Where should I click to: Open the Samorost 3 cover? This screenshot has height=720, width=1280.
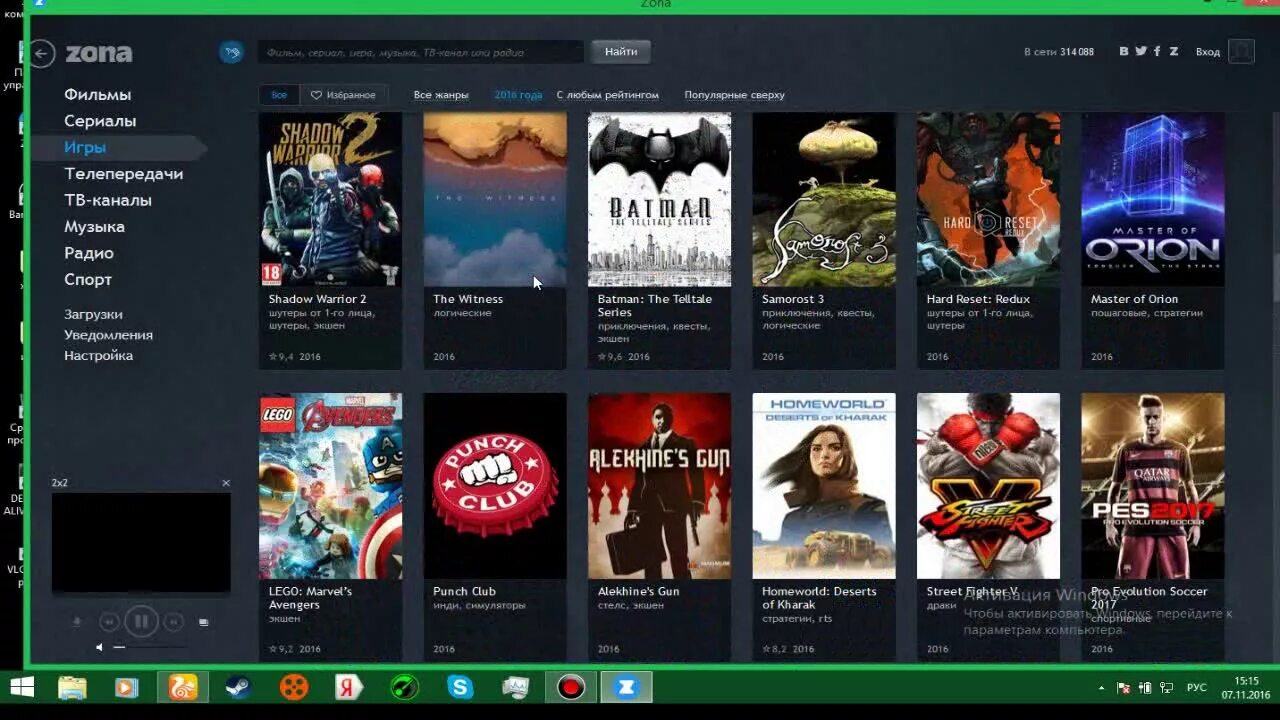(x=824, y=199)
